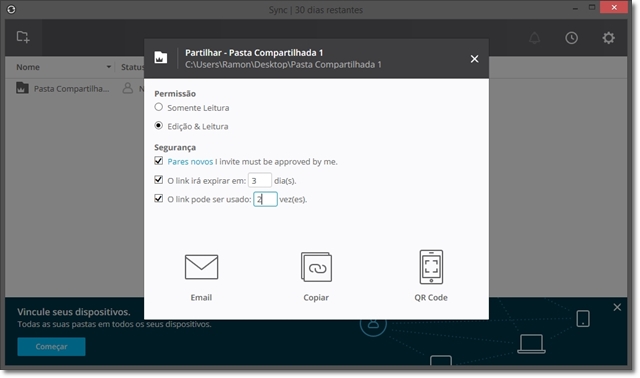The width and height of the screenshot is (640, 378).
Task: Click the Nome column header
Action: click(28, 67)
